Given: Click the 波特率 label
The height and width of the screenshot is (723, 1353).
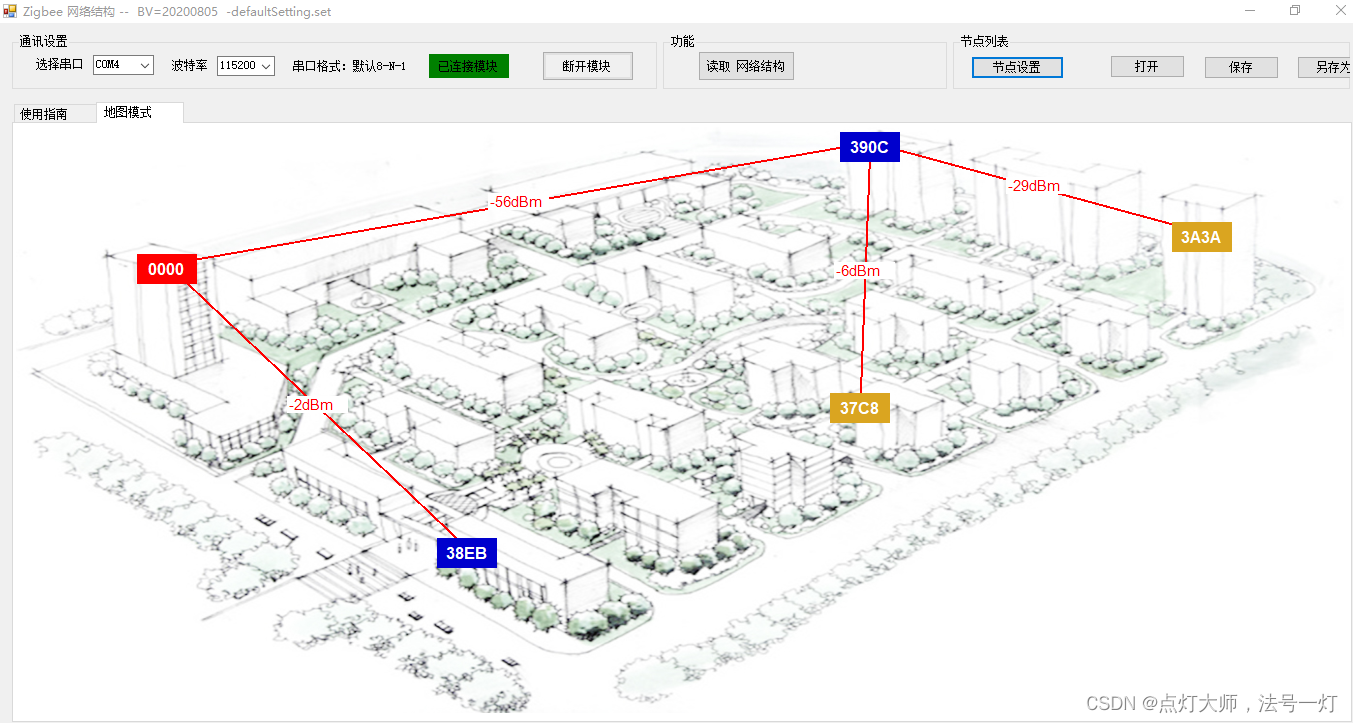Looking at the screenshot, I should 189,65.
